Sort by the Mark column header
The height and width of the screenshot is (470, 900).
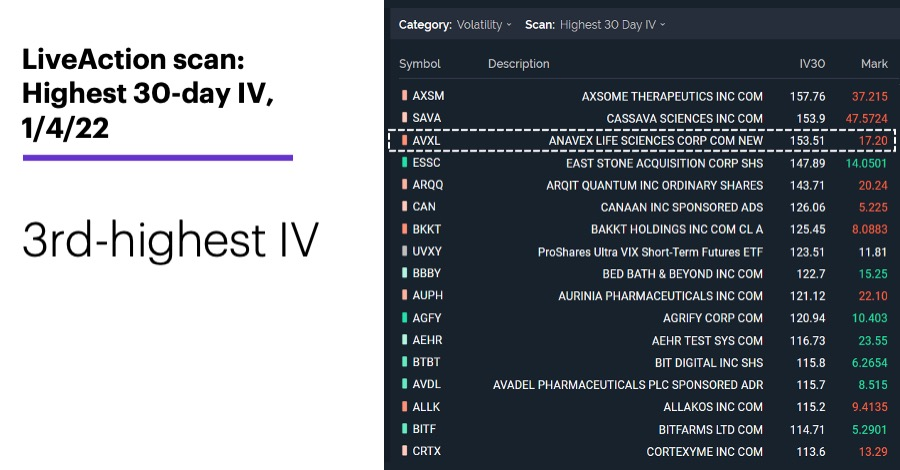click(874, 64)
